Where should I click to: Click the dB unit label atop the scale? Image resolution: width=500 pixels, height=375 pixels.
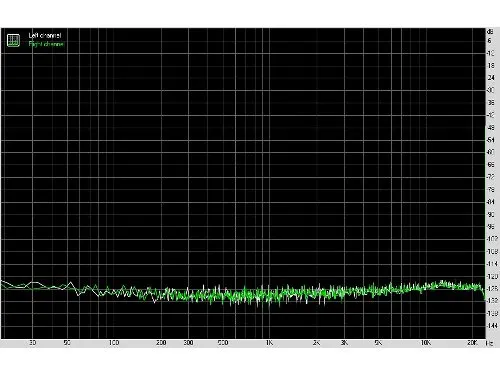pos(490,32)
